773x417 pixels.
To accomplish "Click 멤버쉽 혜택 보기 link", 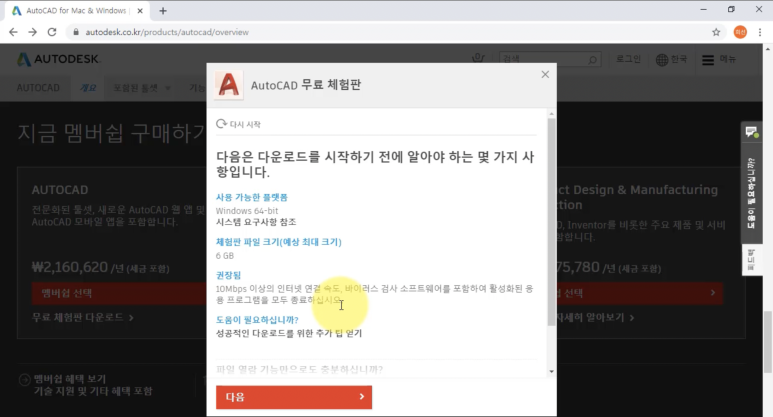I will pyautogui.click(x=70, y=379).
